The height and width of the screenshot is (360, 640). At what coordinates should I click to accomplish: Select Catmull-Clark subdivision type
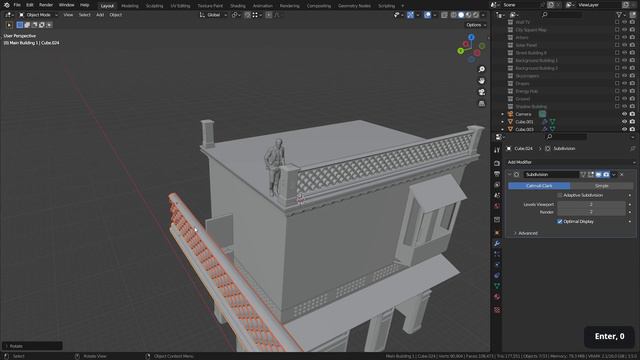pos(539,186)
